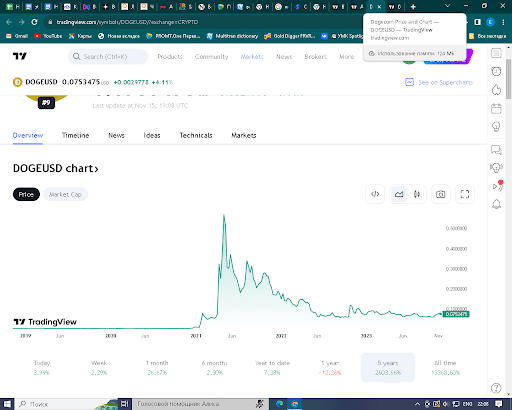Expand the More navigation menu
The image size is (512, 410).
click(346, 57)
